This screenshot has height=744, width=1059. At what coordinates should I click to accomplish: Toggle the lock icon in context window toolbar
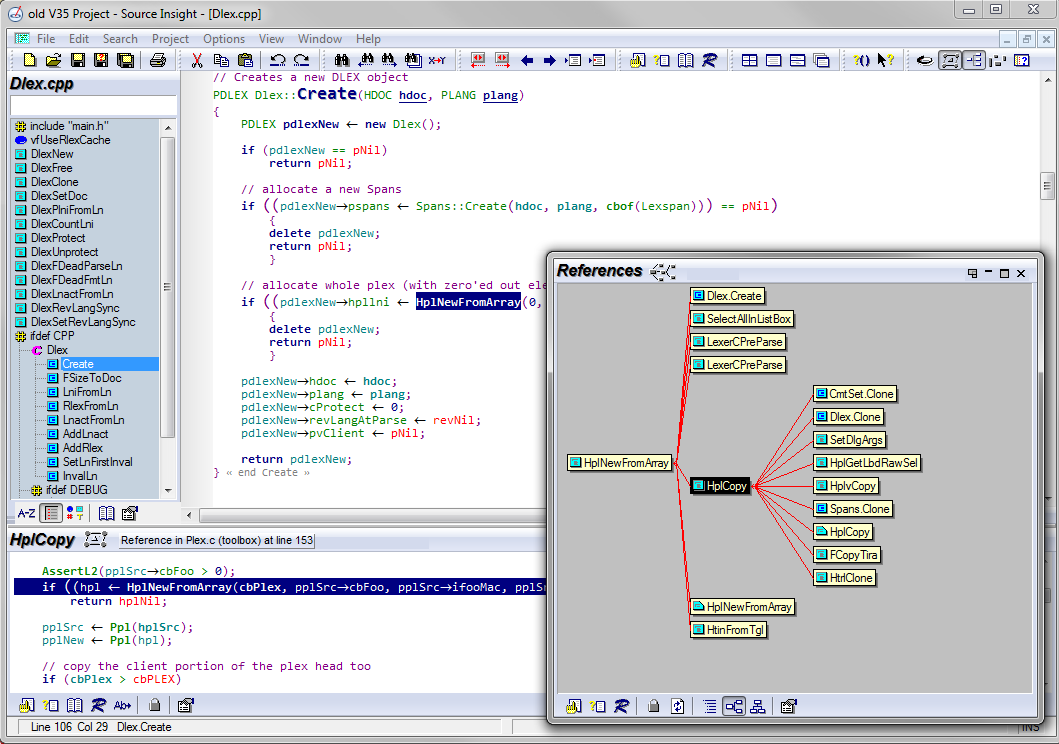point(154,706)
